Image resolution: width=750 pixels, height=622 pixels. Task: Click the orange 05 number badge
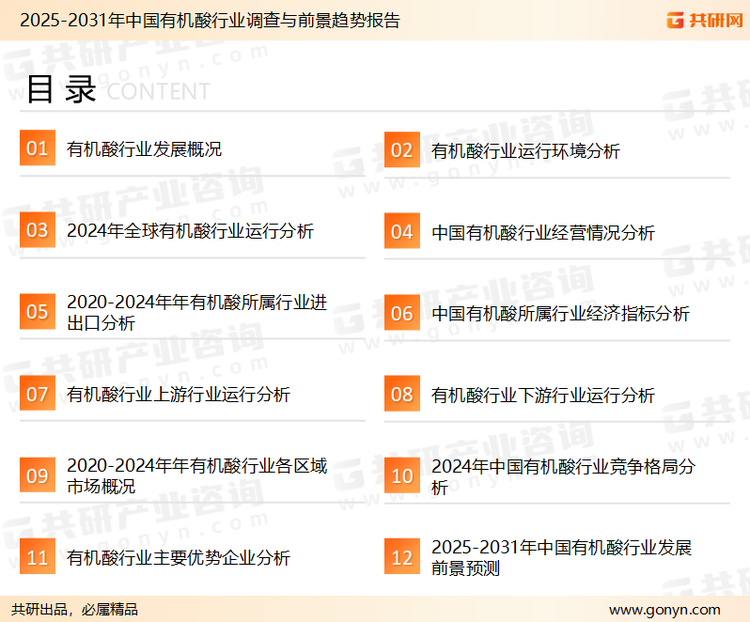[37, 311]
